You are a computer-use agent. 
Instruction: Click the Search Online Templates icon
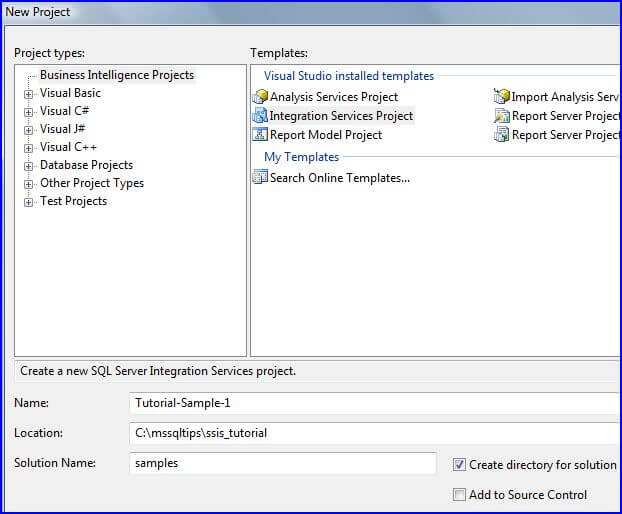coord(260,177)
